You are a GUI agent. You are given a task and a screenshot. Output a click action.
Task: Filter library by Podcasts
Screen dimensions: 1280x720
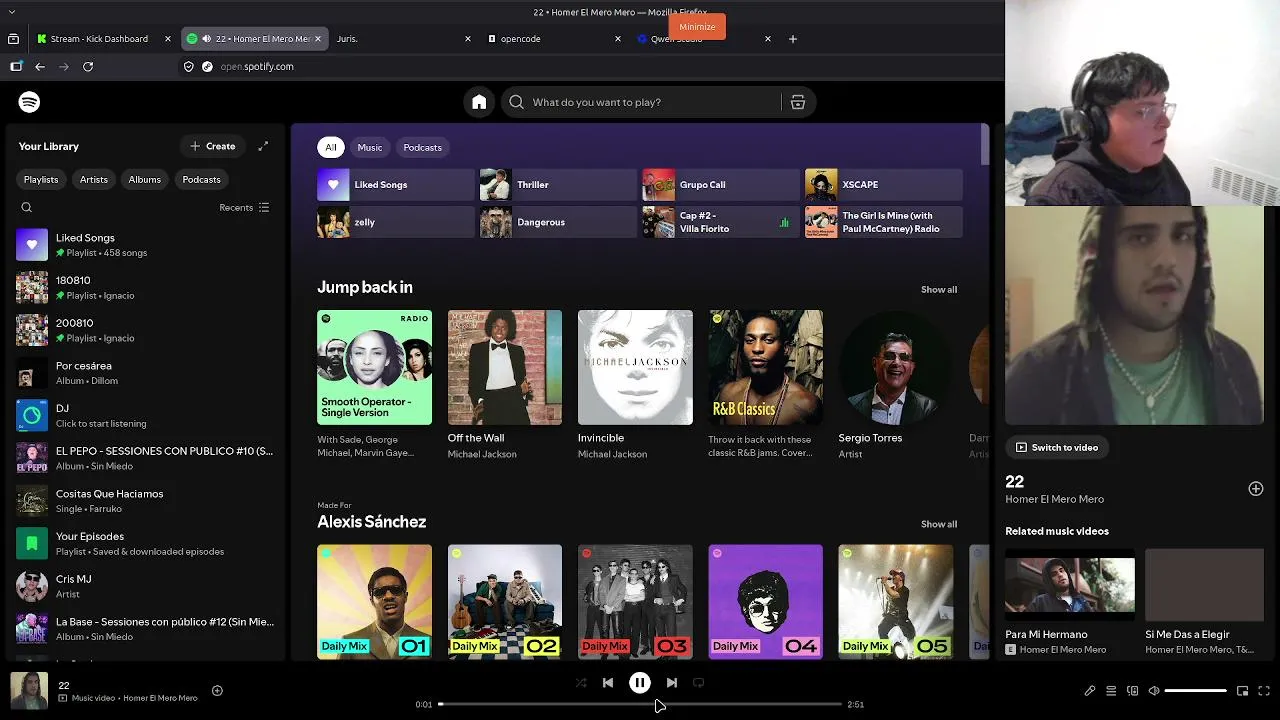pyautogui.click(x=202, y=179)
